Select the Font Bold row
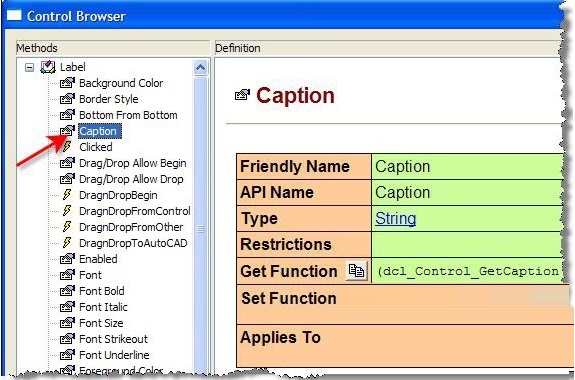Viewport: 575px width, 380px height. tap(102, 291)
